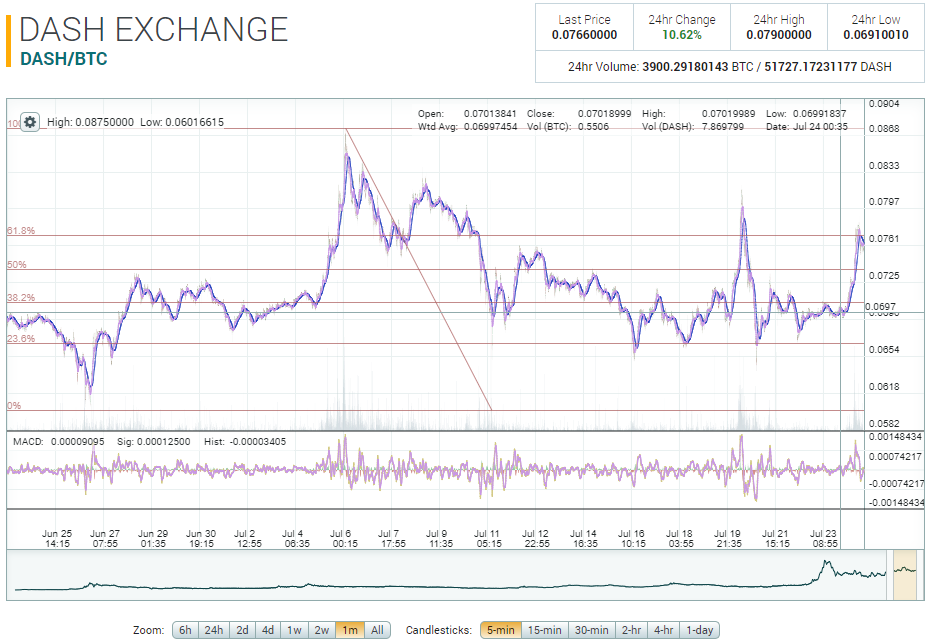Image resolution: width=928 pixels, height=642 pixels.
Task: Click the 0% Fibonacci level label
Action: point(14,405)
